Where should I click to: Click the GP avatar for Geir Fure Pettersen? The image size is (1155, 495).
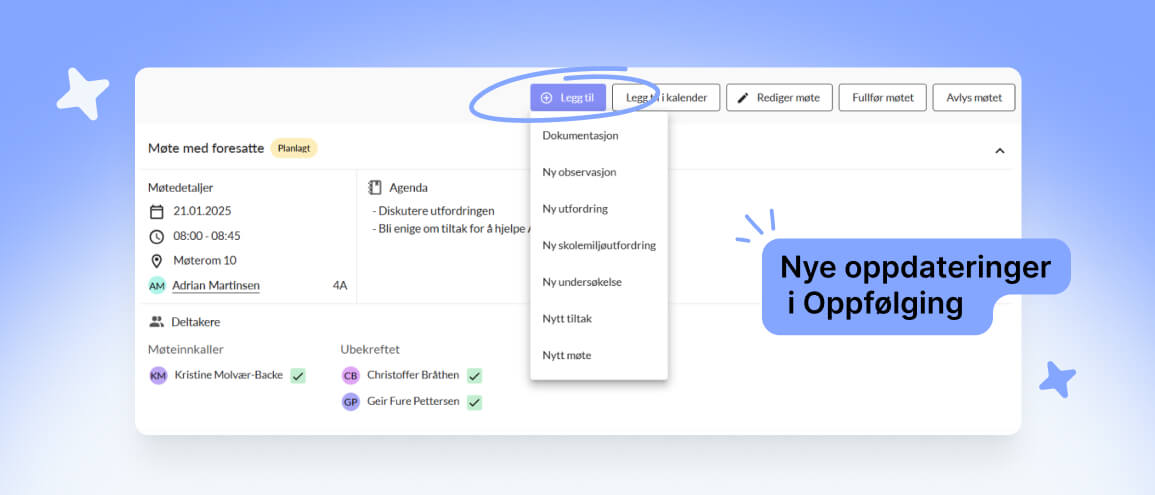pyautogui.click(x=350, y=402)
